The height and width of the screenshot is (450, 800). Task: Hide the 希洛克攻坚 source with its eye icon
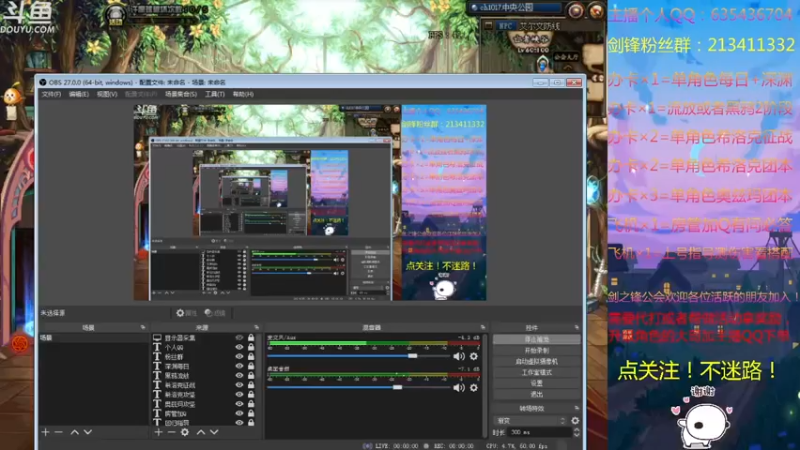[x=239, y=394]
